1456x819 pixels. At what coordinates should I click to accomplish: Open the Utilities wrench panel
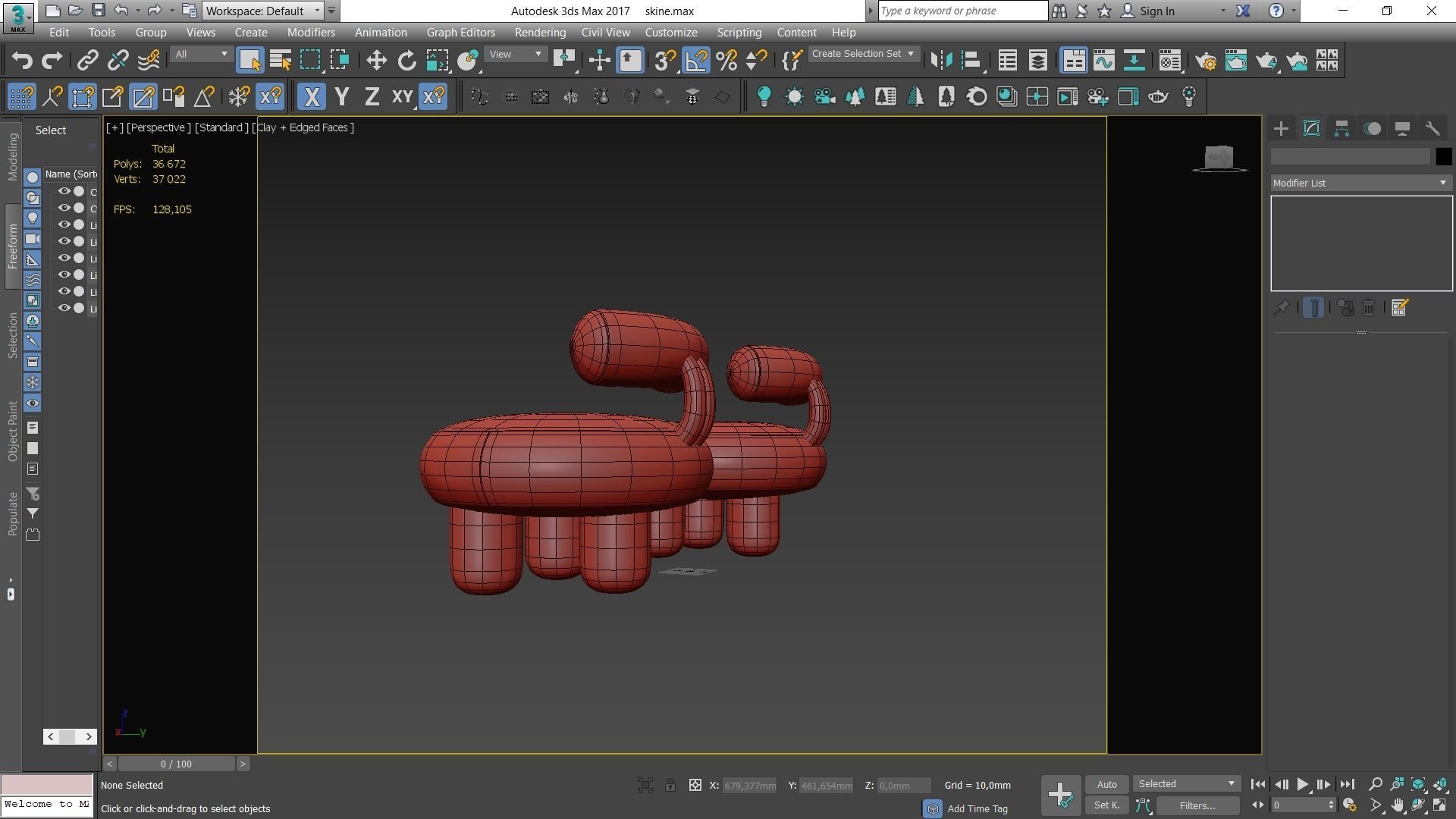tap(1432, 129)
